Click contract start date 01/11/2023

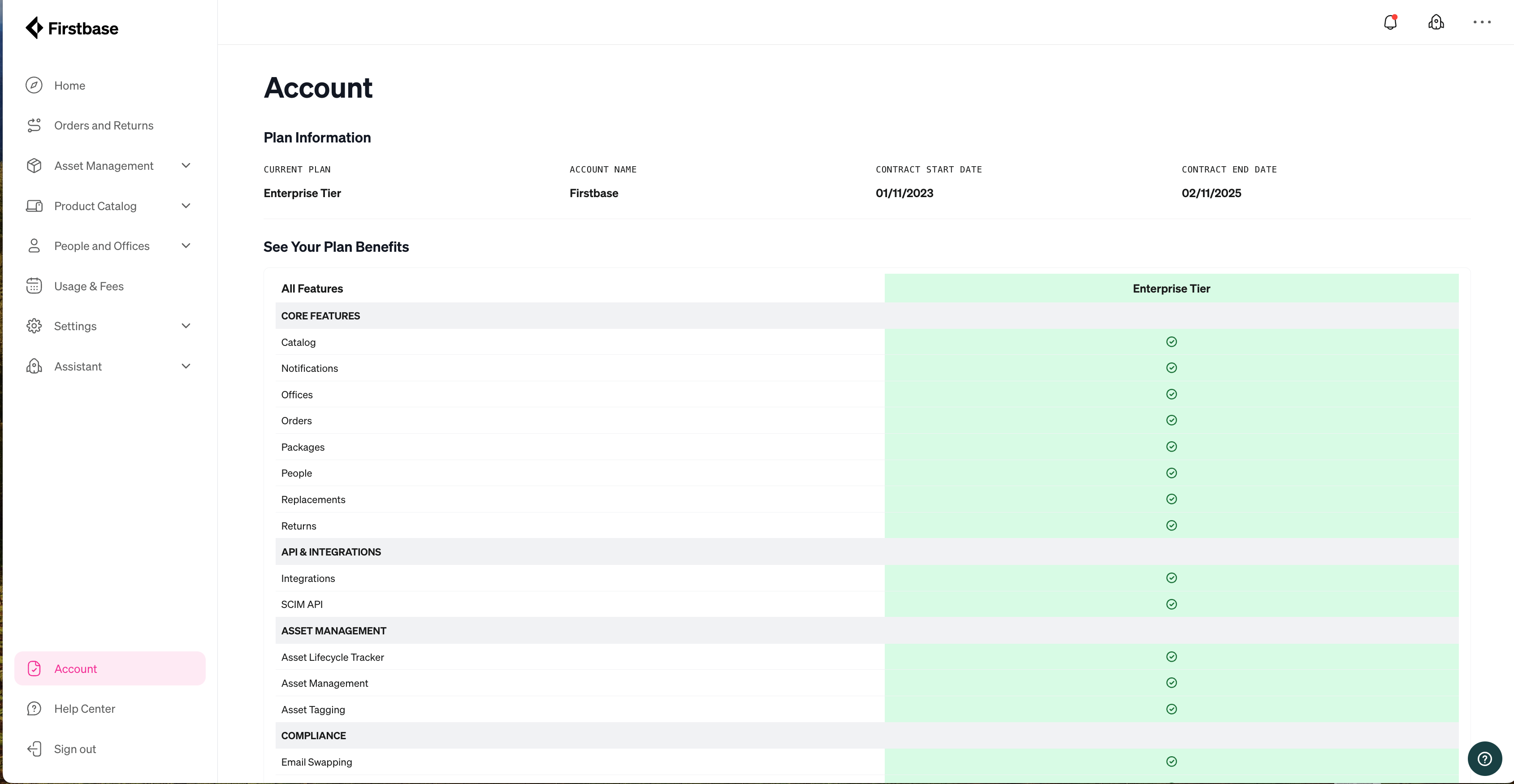tap(904, 193)
